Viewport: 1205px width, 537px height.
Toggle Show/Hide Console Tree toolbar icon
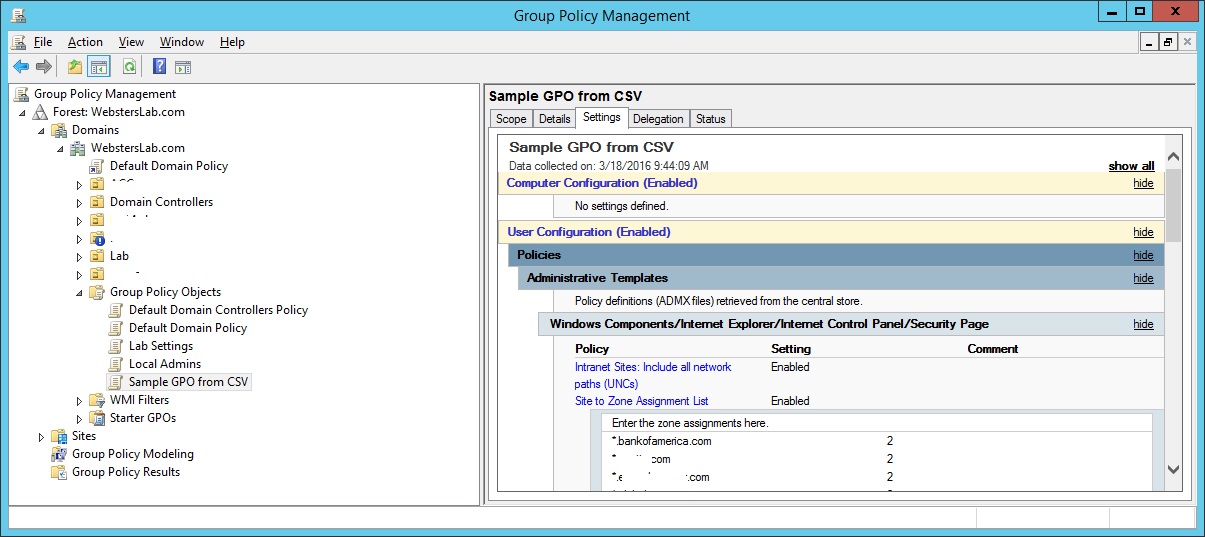coord(98,67)
